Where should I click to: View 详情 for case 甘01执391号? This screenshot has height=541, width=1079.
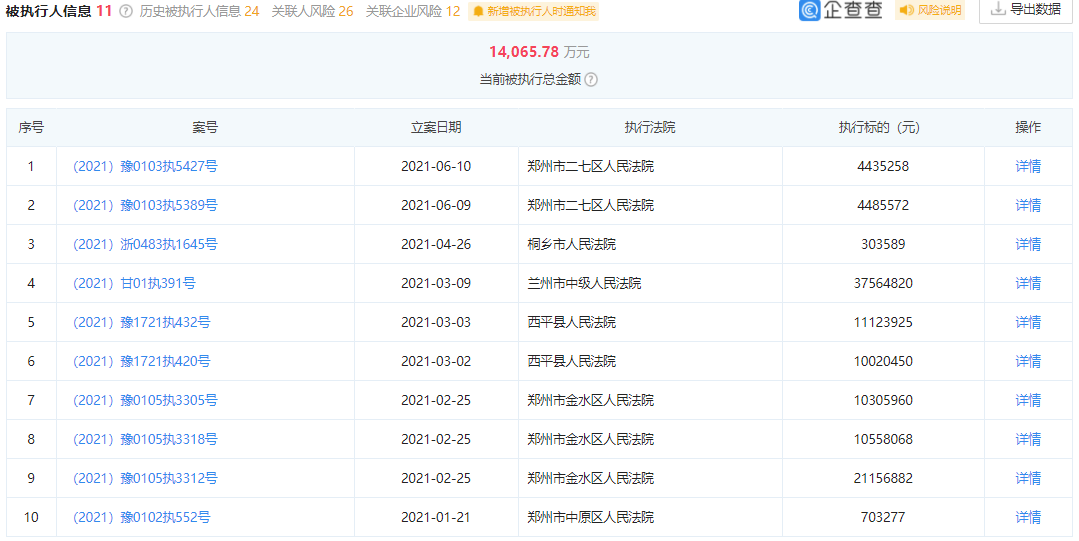pyautogui.click(x=1028, y=283)
